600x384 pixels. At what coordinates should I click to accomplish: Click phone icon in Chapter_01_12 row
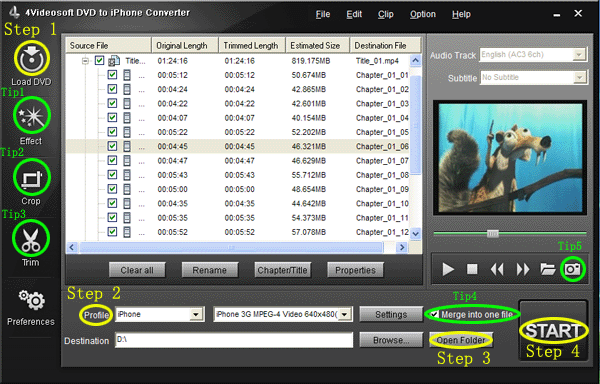(127, 232)
